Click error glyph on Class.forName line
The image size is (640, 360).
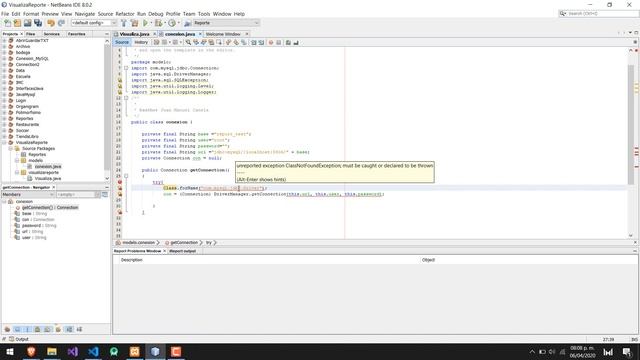[120, 188]
